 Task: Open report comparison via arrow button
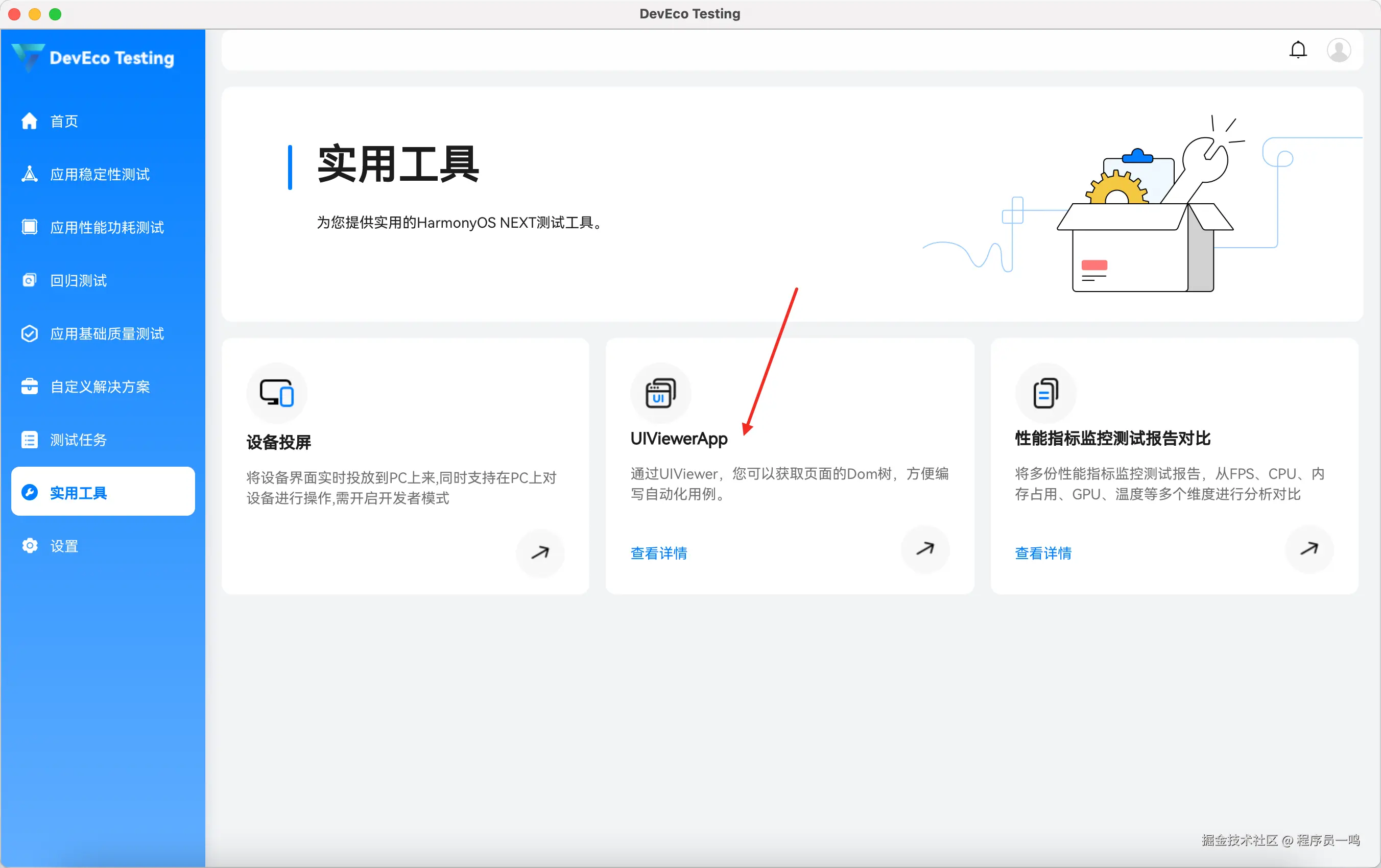[x=1309, y=549]
